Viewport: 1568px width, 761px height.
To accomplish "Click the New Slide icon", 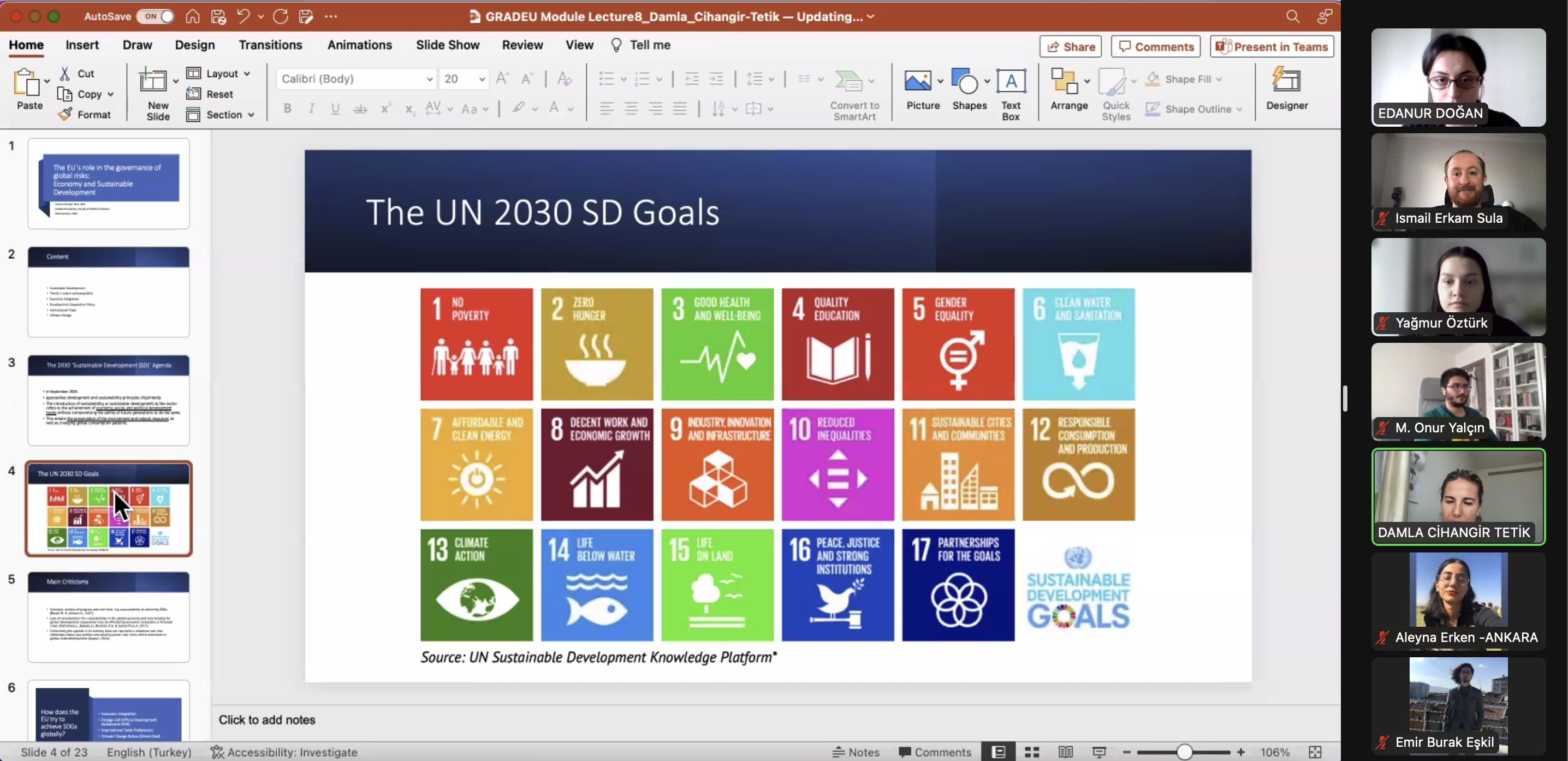I will pos(153,81).
